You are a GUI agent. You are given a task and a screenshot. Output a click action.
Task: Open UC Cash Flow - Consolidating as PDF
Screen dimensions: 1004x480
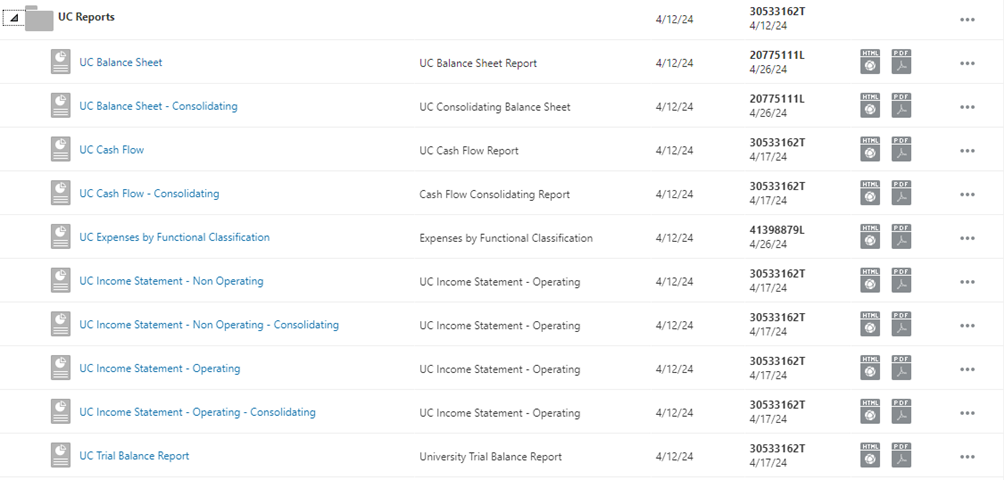(x=901, y=193)
